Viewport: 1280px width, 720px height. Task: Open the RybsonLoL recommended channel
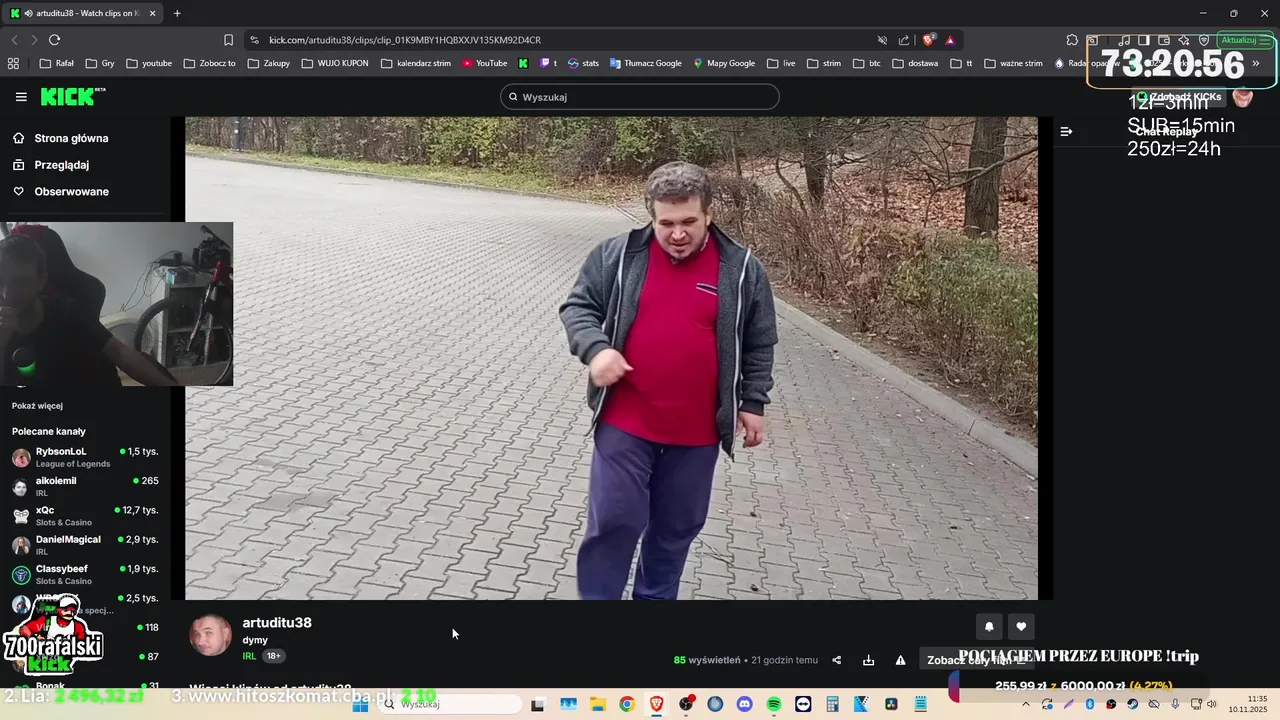coord(85,457)
